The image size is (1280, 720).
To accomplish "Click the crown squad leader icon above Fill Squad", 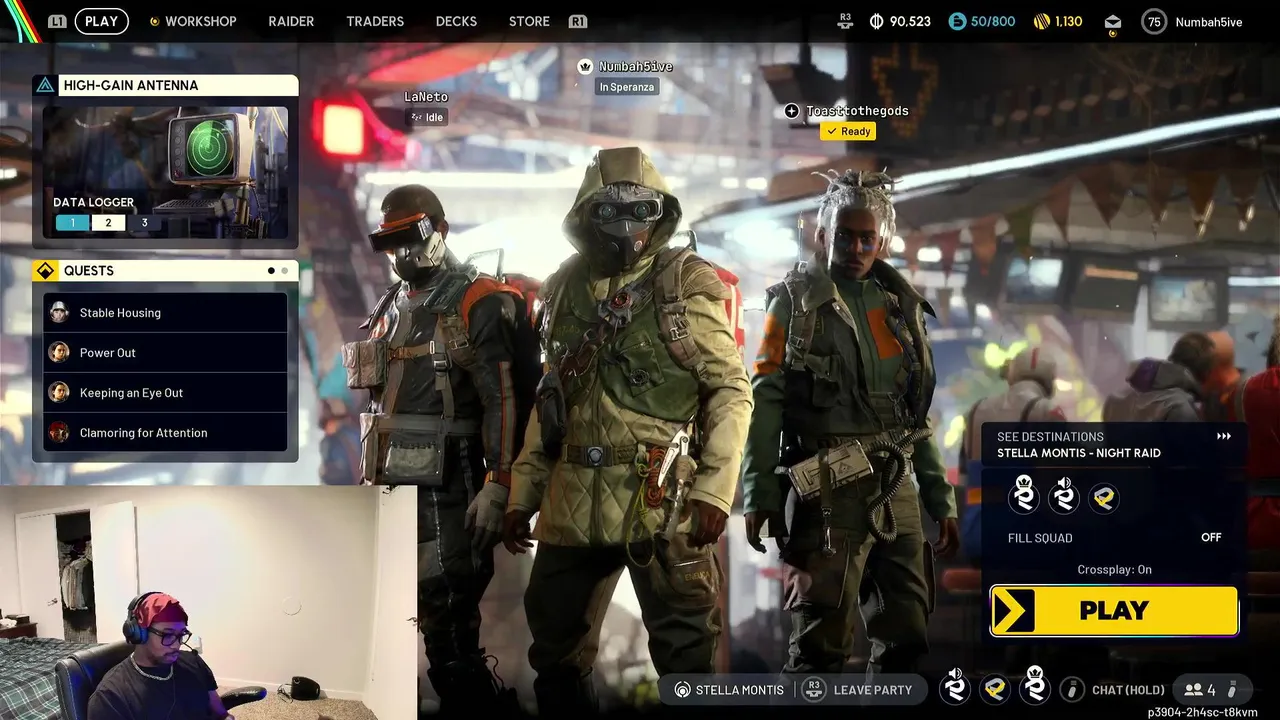I will click(x=1023, y=495).
